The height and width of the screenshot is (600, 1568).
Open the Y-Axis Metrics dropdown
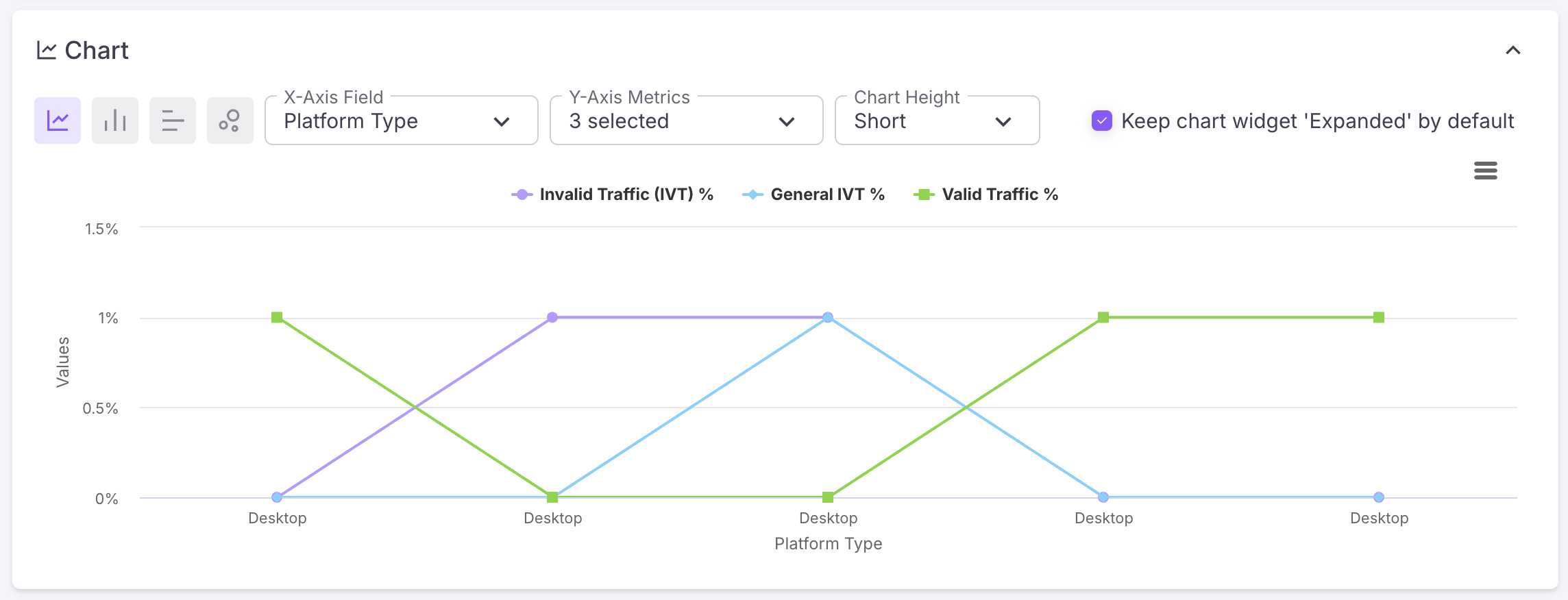tap(686, 121)
